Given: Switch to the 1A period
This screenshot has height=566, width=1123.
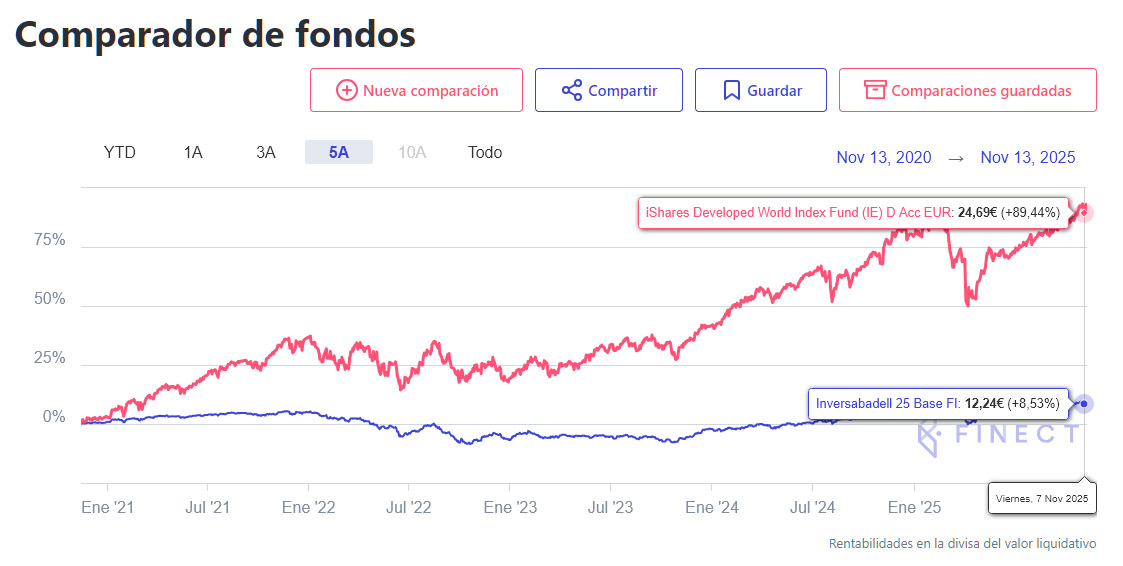Looking at the screenshot, I should [193, 152].
